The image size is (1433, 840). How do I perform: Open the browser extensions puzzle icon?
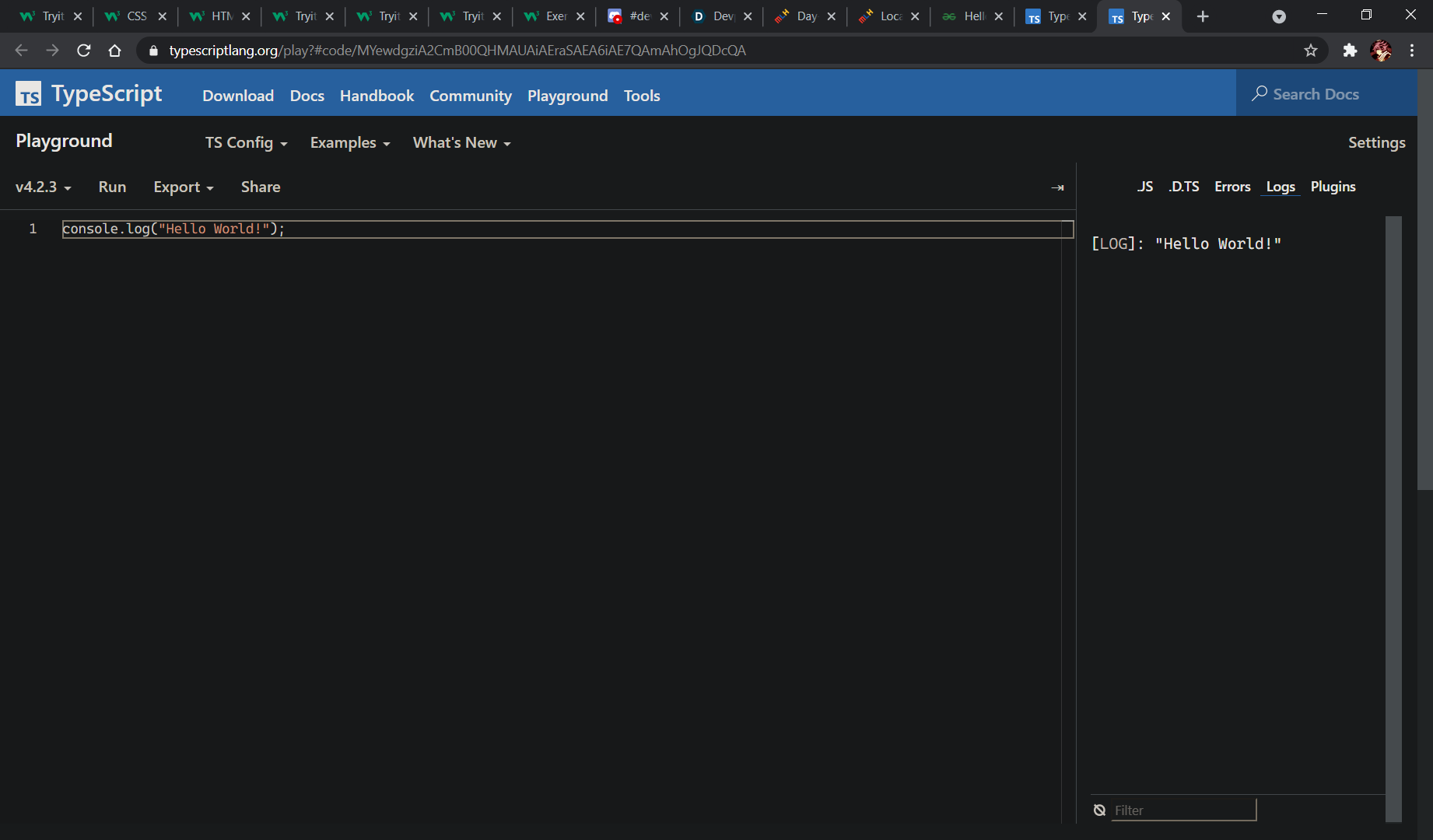click(1350, 51)
